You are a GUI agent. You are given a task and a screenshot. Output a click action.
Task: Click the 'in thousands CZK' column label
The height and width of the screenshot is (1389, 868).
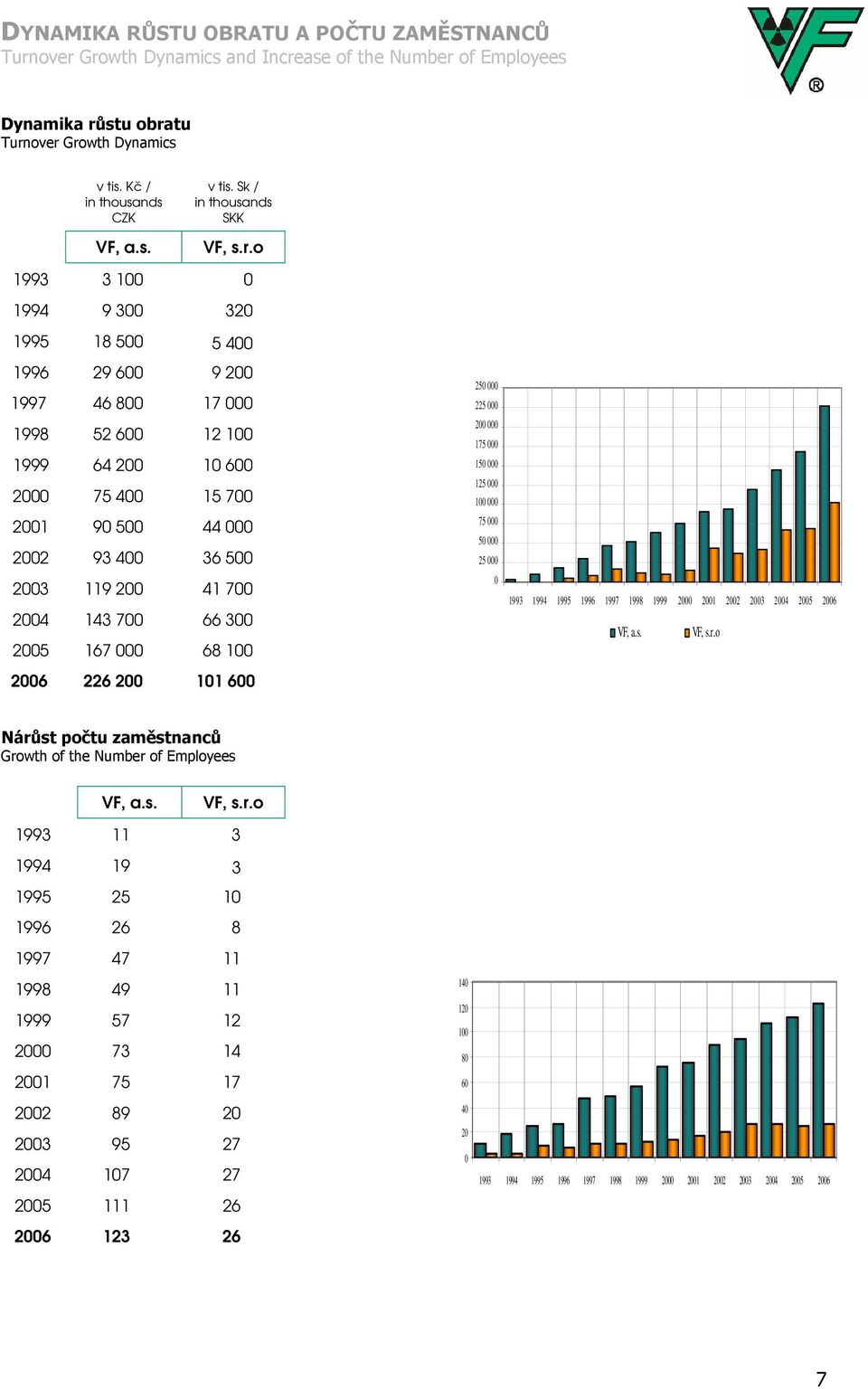(x=124, y=210)
